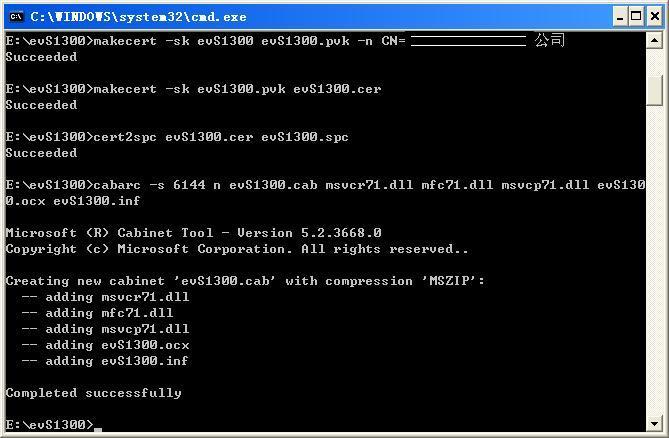669x438 pixels.
Task: Open the cmd.exe system menu icon
Action: (x=16, y=17)
